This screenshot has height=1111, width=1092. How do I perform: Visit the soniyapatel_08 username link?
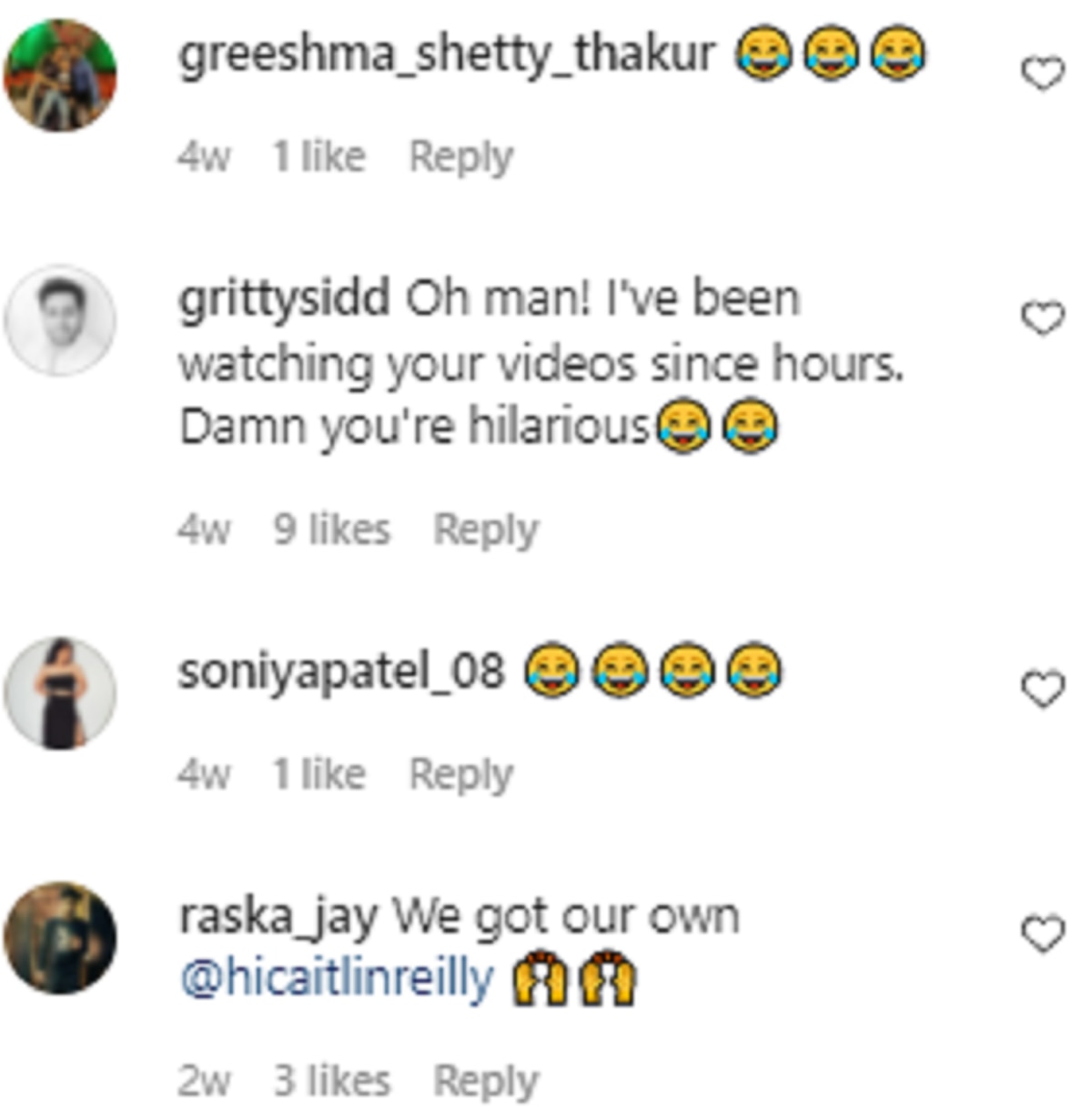pos(341,672)
